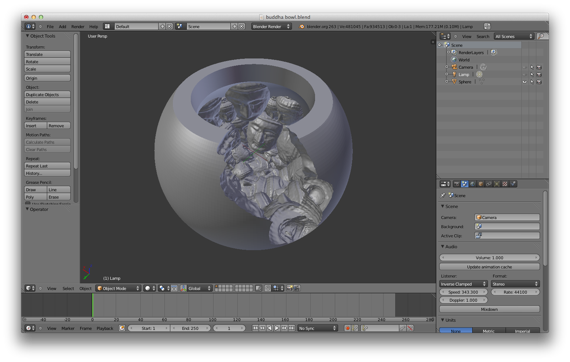Image resolution: width=570 pixels, height=362 pixels.
Task: Open the Object Constraints properties tab icon
Action: click(489, 184)
